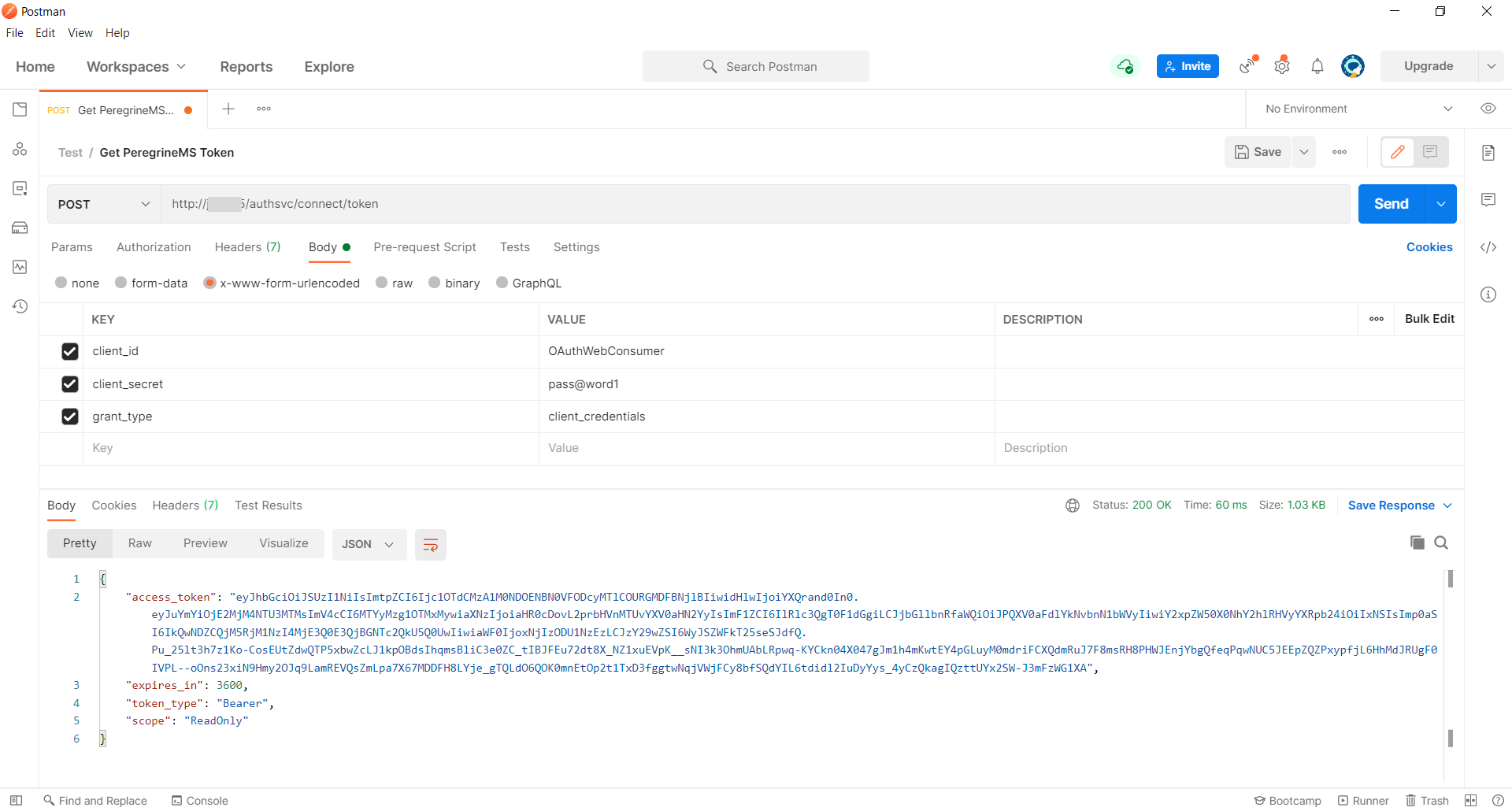Select the GraphQL body type
The height and width of the screenshot is (811, 1512).
[x=502, y=283]
